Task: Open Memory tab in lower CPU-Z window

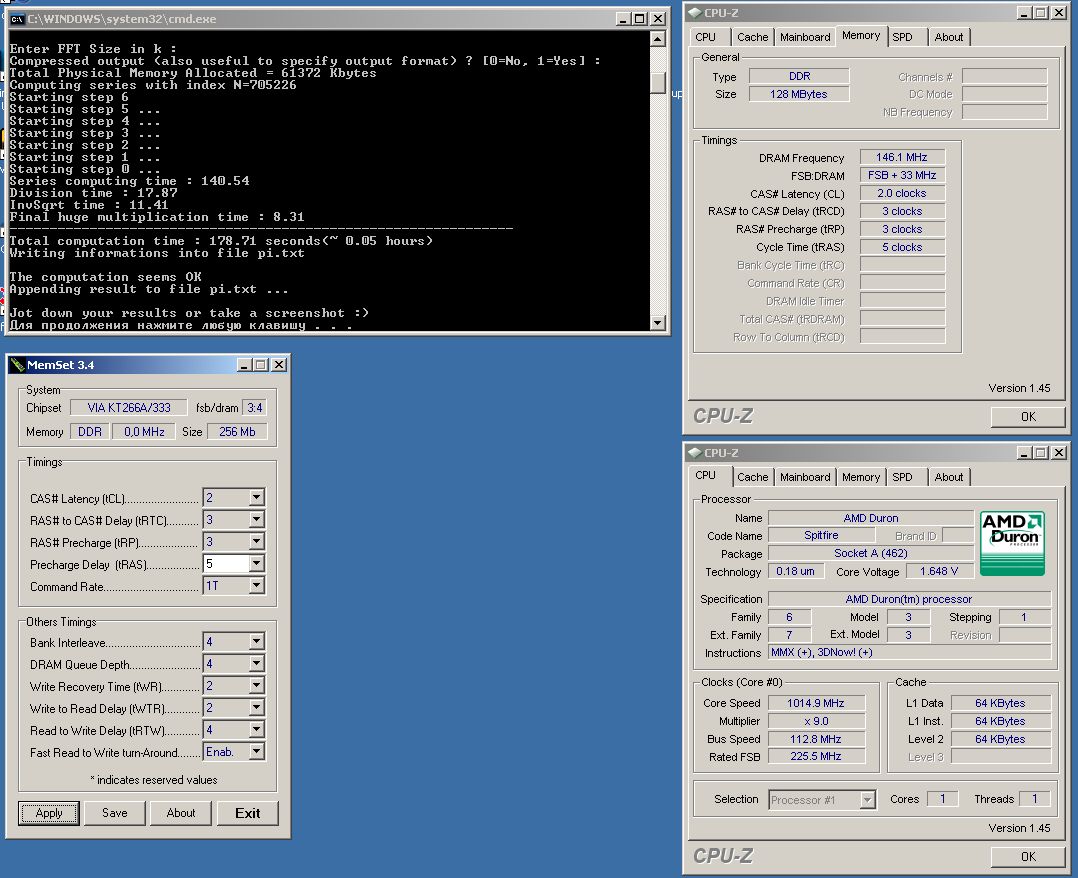Action: click(x=861, y=477)
